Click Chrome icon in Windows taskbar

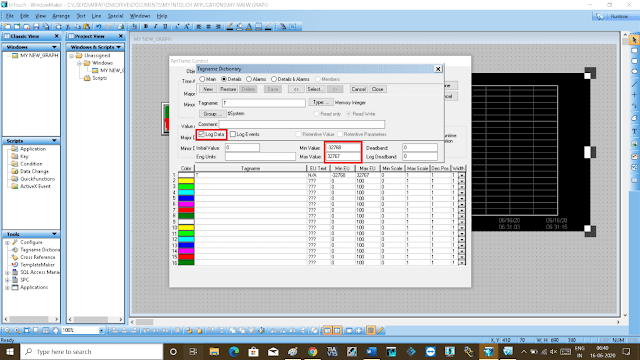click(x=313, y=351)
